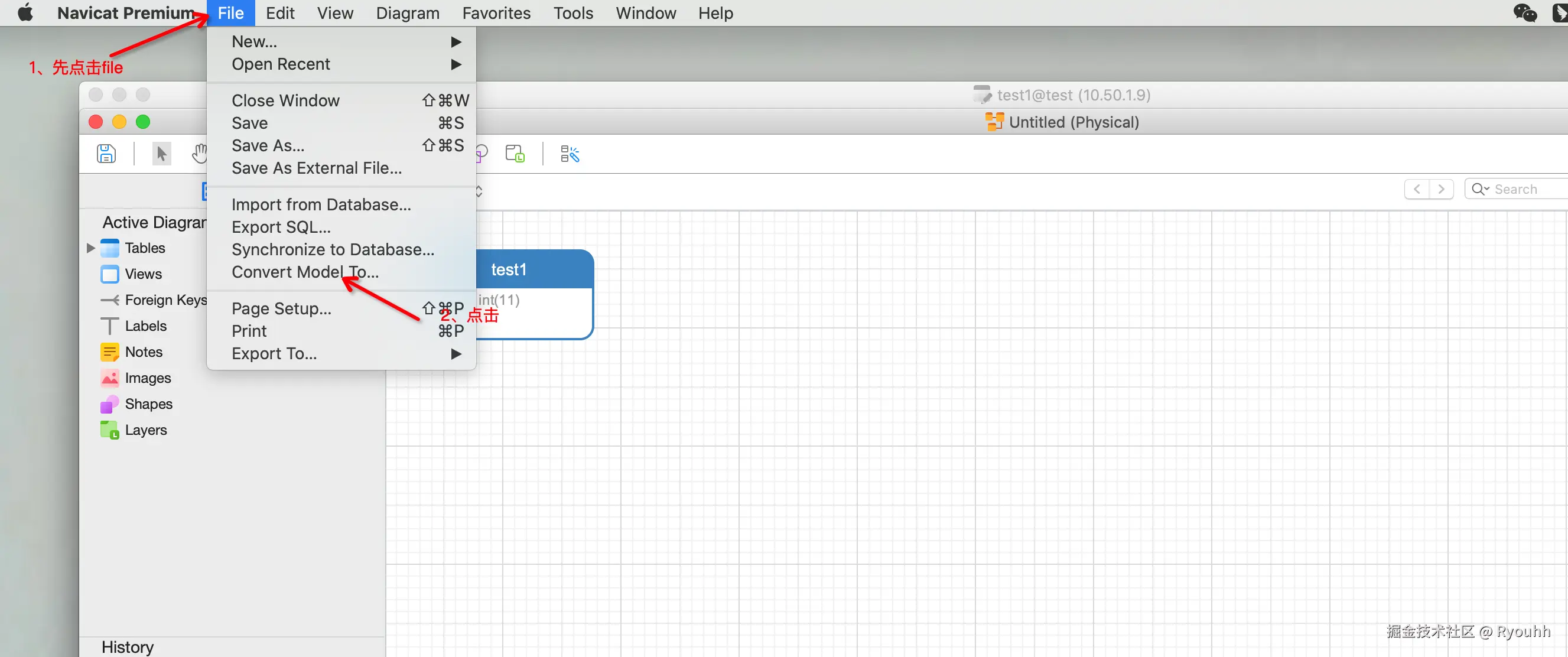Image resolution: width=1568 pixels, height=657 pixels.
Task: Select the pointer arrow tool
Action: [161, 154]
